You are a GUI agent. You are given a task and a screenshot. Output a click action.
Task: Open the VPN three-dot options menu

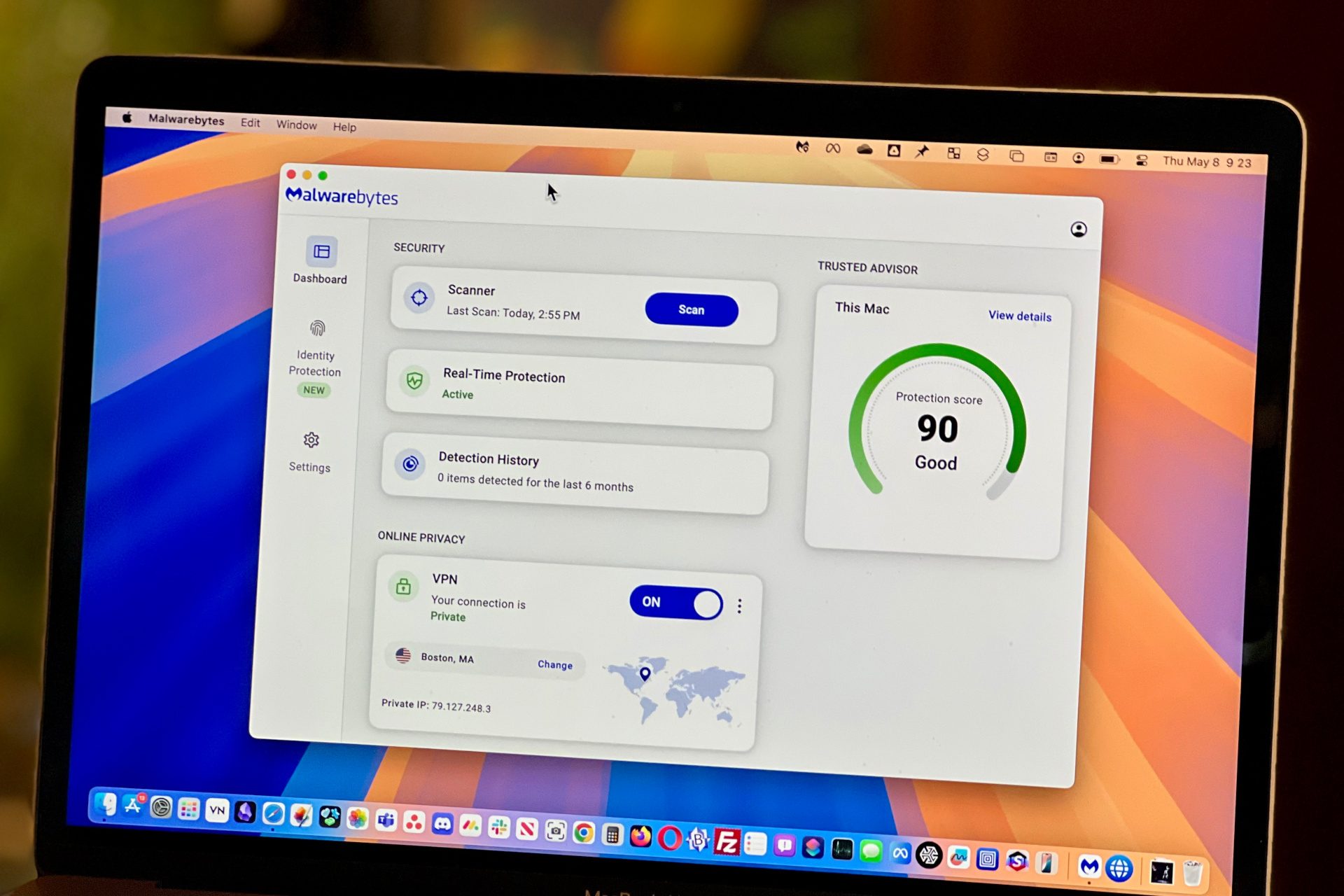pyautogui.click(x=739, y=606)
